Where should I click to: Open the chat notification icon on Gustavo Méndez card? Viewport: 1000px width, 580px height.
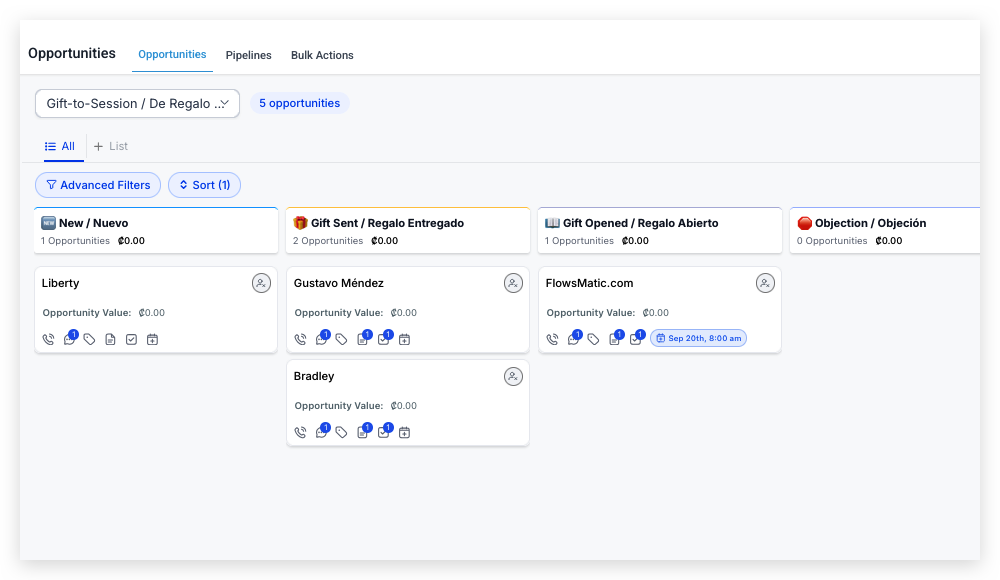pos(321,339)
